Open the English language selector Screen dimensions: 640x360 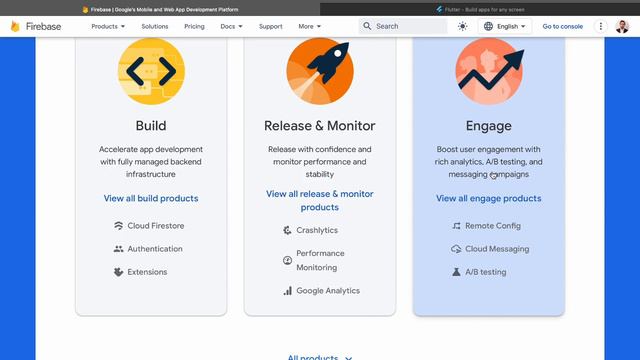coord(505,26)
